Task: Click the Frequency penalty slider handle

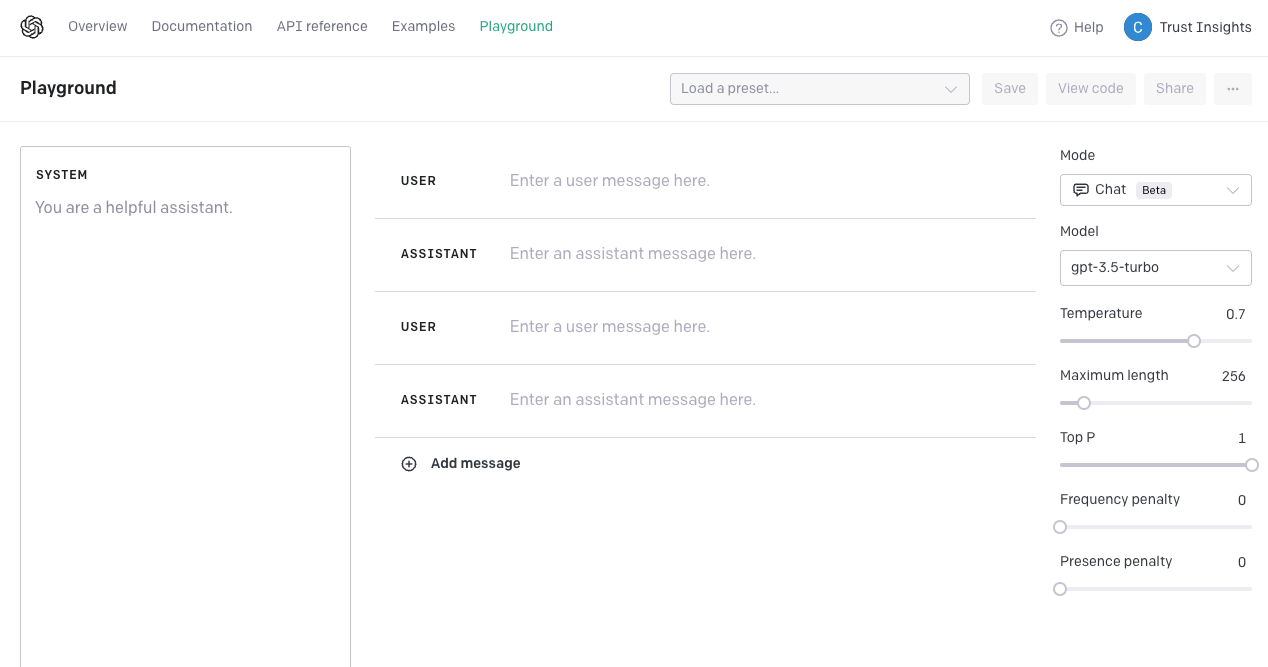Action: [x=1060, y=527]
